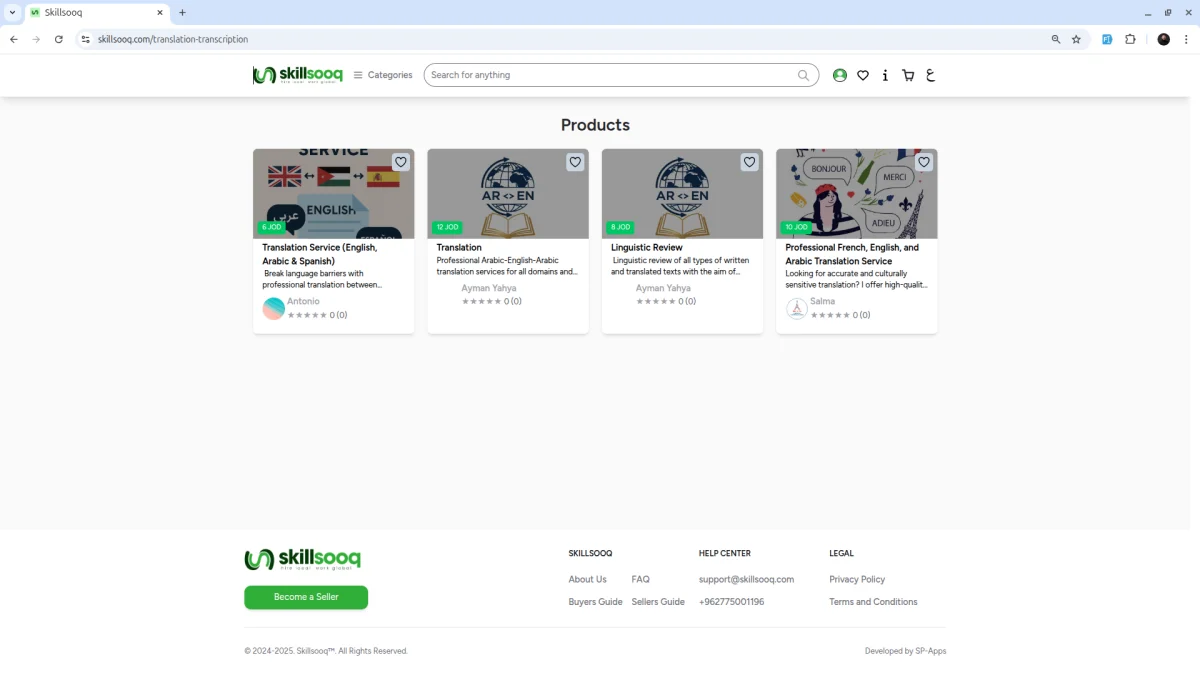Image resolution: width=1200 pixels, height=675 pixels.
Task: Switch language using the Arabic letter icon
Action: tap(930, 75)
